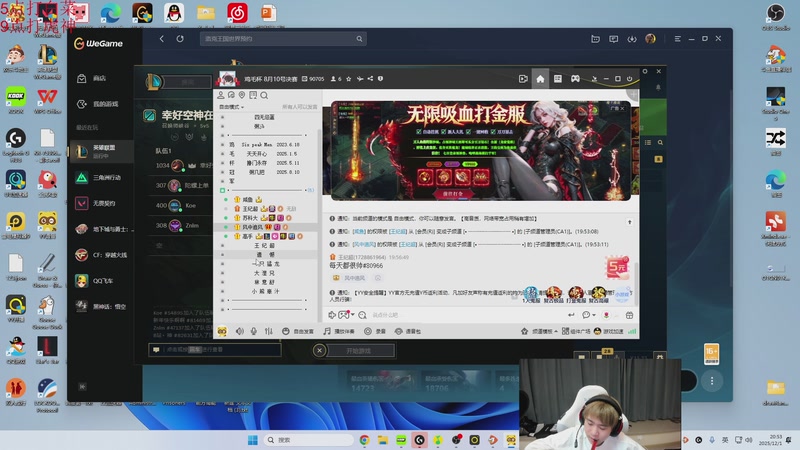The image size is (800, 450).
Task: Open the YY layout grid icon beside home
Action: click(x=558, y=79)
